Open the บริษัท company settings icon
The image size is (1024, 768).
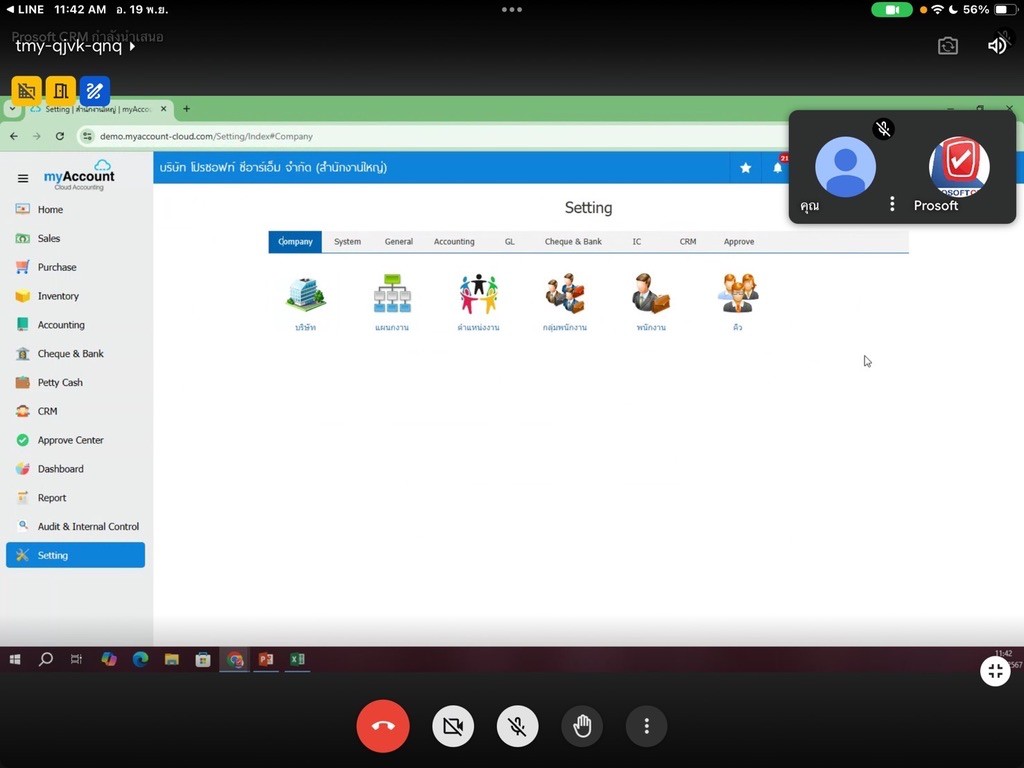pos(305,295)
